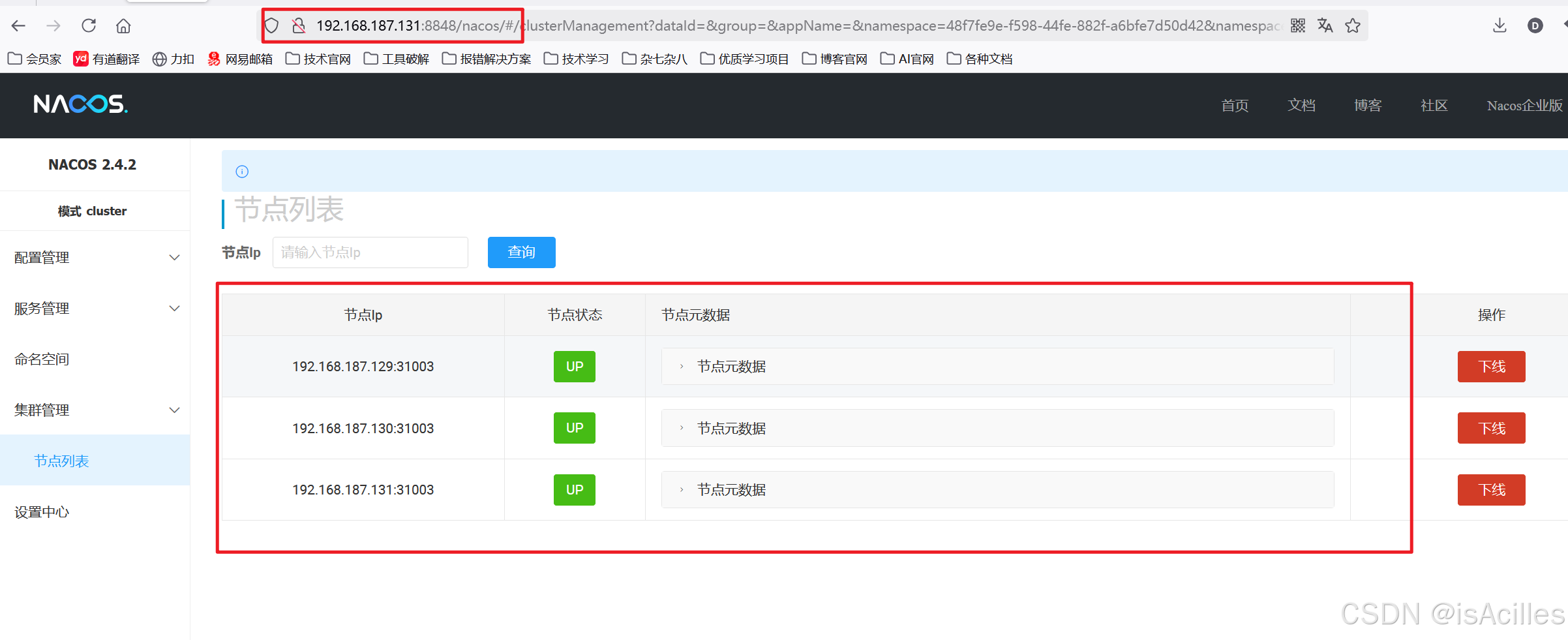Open the 会员家 bookmark folder
Viewport: 1568px width, 640px height.
pos(35,59)
